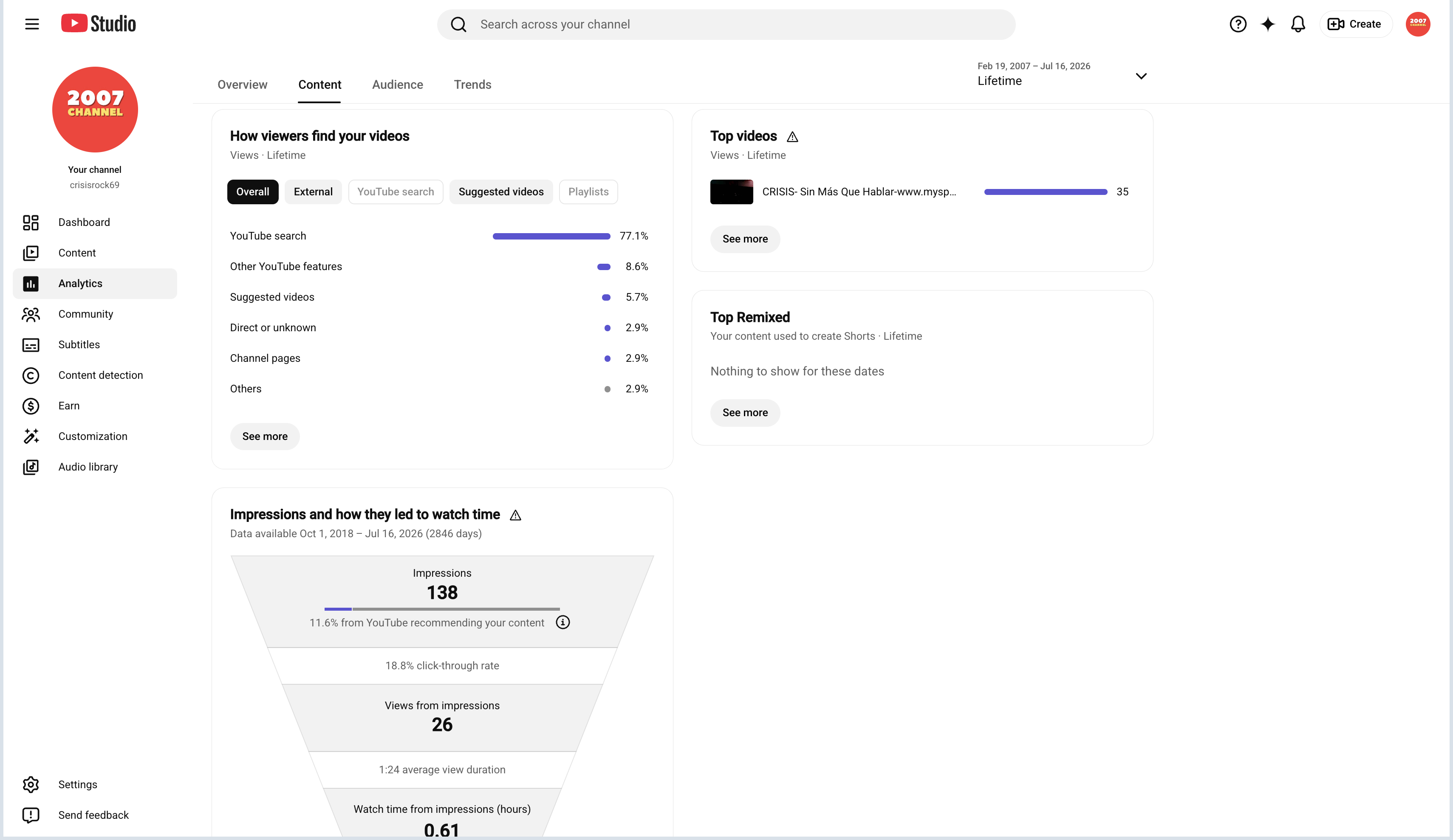This screenshot has height=840, width=1453.
Task: Click the Audio library music icon
Action: pos(31,467)
